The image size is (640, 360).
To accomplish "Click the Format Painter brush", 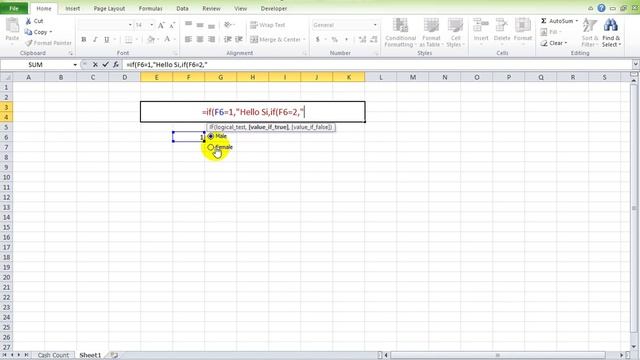I will (x=29, y=43).
